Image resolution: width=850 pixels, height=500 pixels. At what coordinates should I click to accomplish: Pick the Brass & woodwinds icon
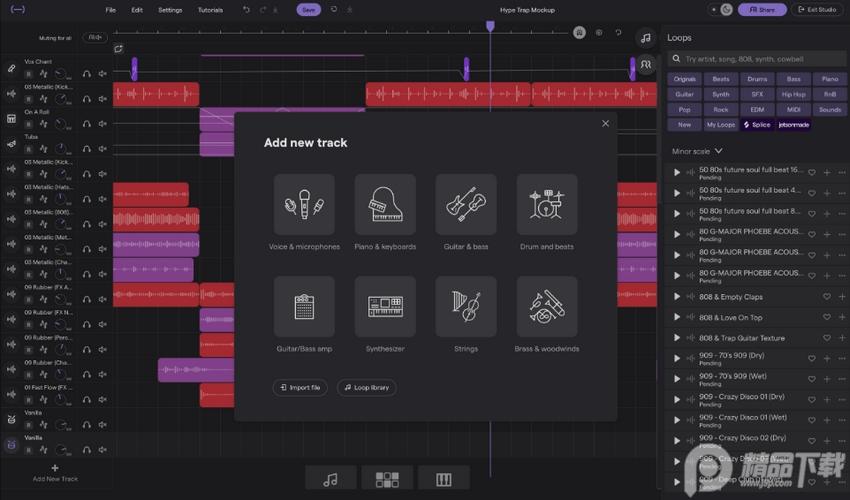[x=547, y=307]
